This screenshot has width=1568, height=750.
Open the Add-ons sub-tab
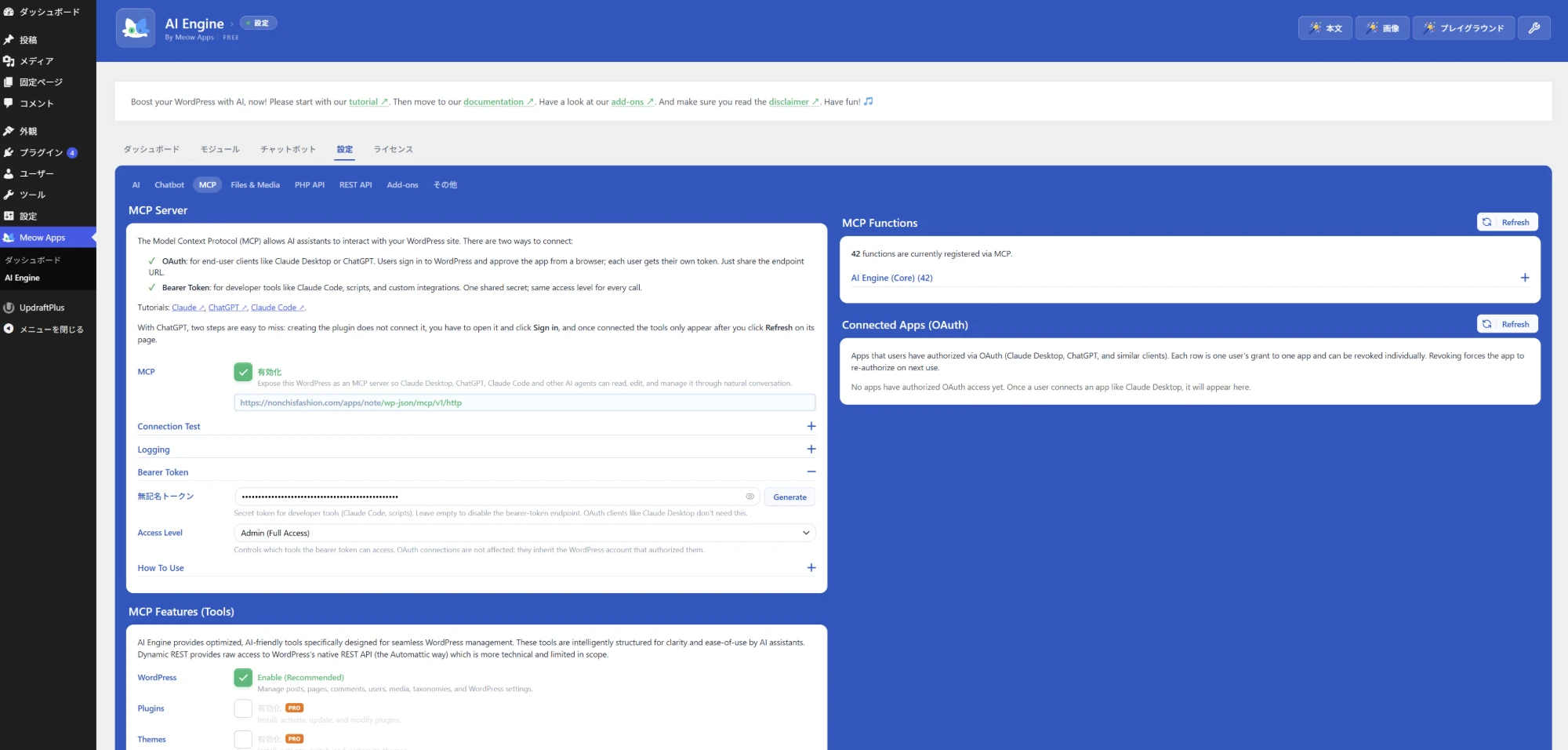pyautogui.click(x=403, y=185)
